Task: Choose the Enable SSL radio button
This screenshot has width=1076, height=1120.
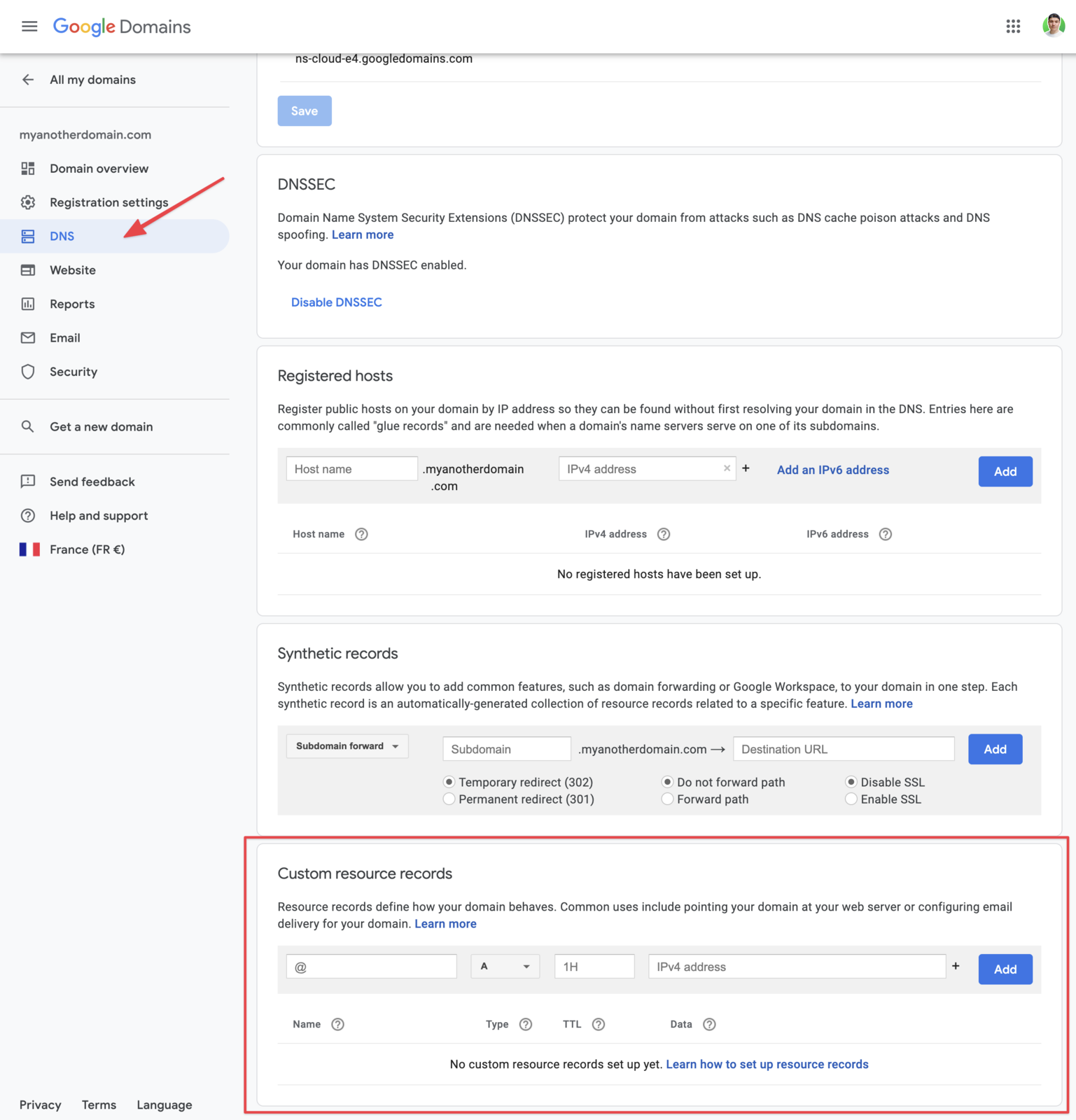Action: pyautogui.click(x=851, y=799)
